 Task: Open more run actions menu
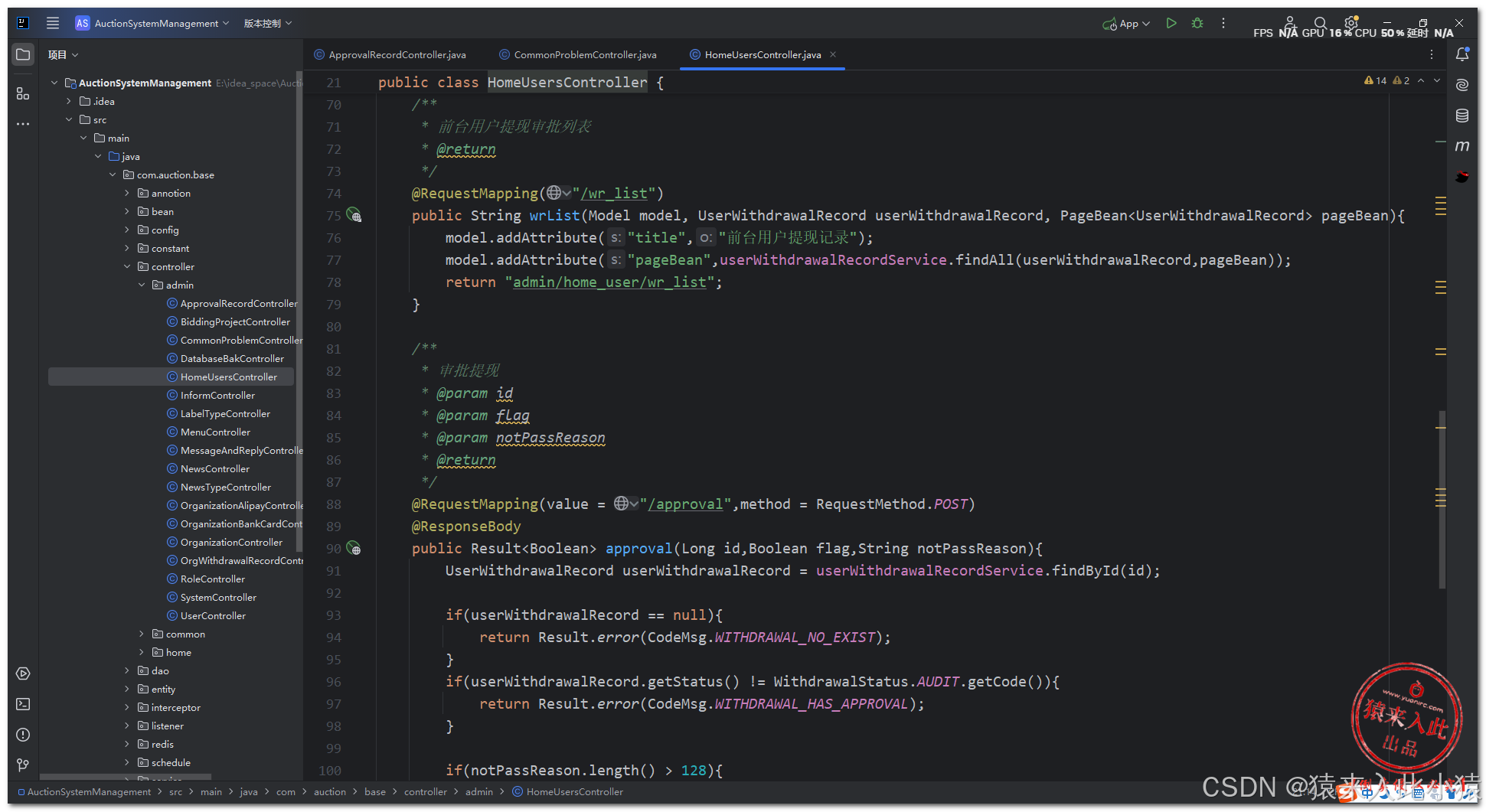click(x=1223, y=23)
